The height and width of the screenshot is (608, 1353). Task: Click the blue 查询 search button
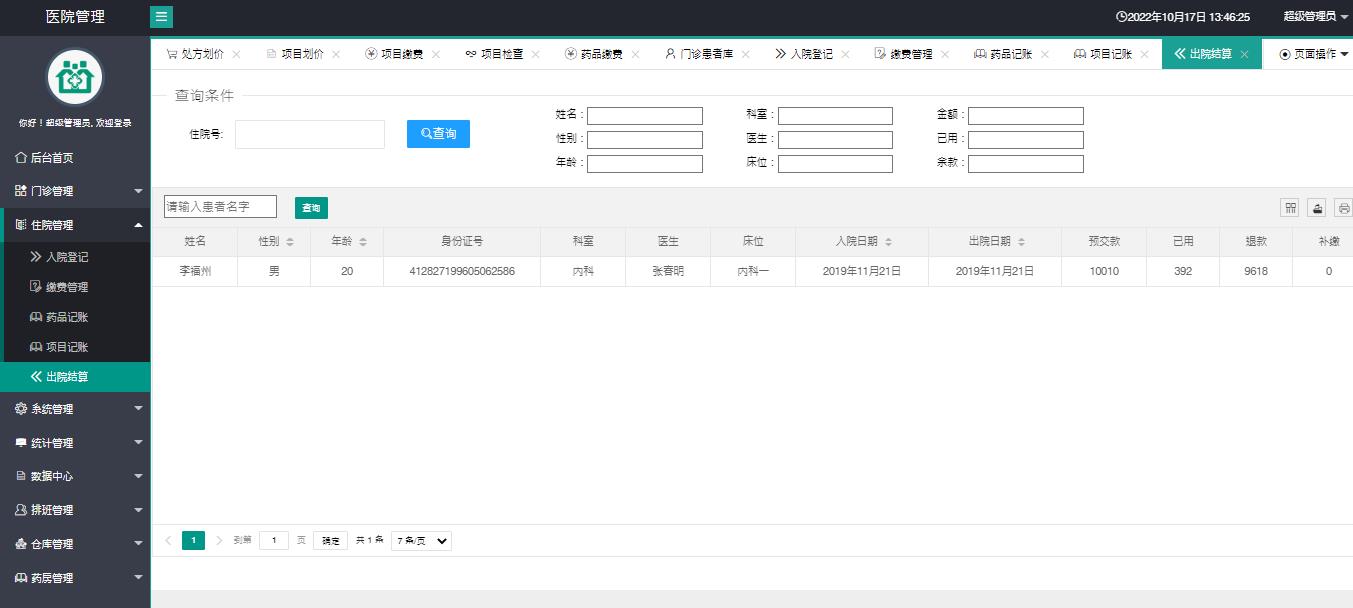tap(438, 133)
